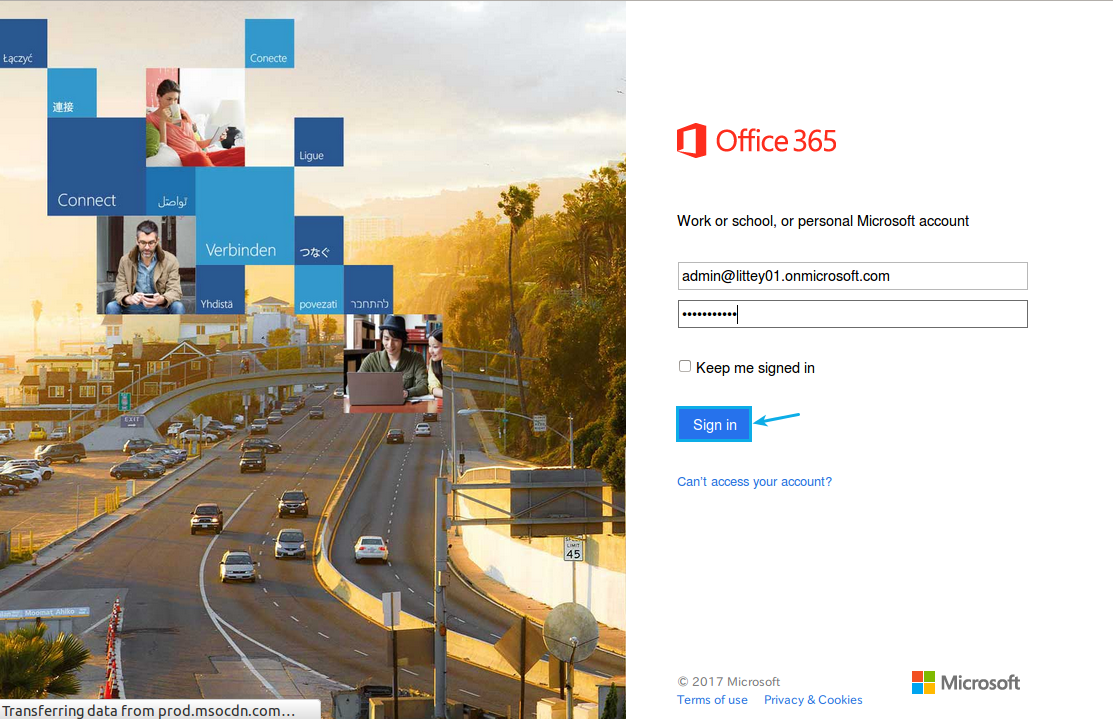Focus the password input field
Image resolution: width=1113 pixels, height=719 pixels.
coord(852,314)
